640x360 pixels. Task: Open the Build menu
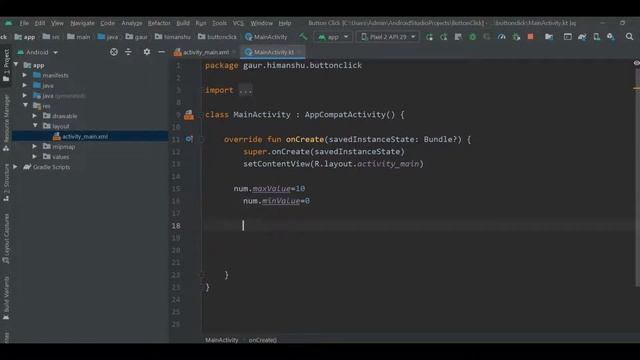[183, 23]
